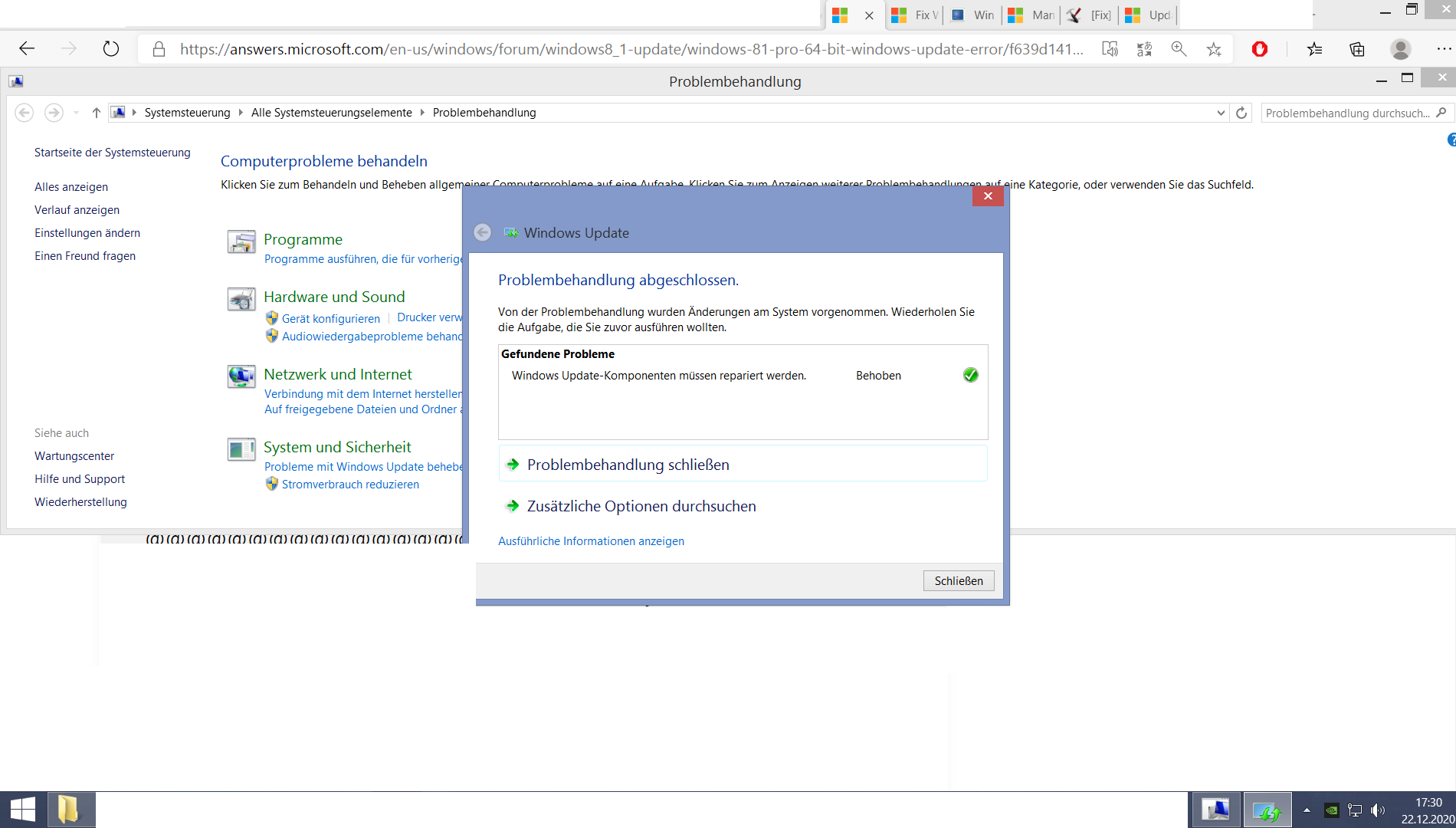Viewport: 1456px width, 828px height.
Task: Click the Netzwerk und Internet icon
Action: [241, 376]
